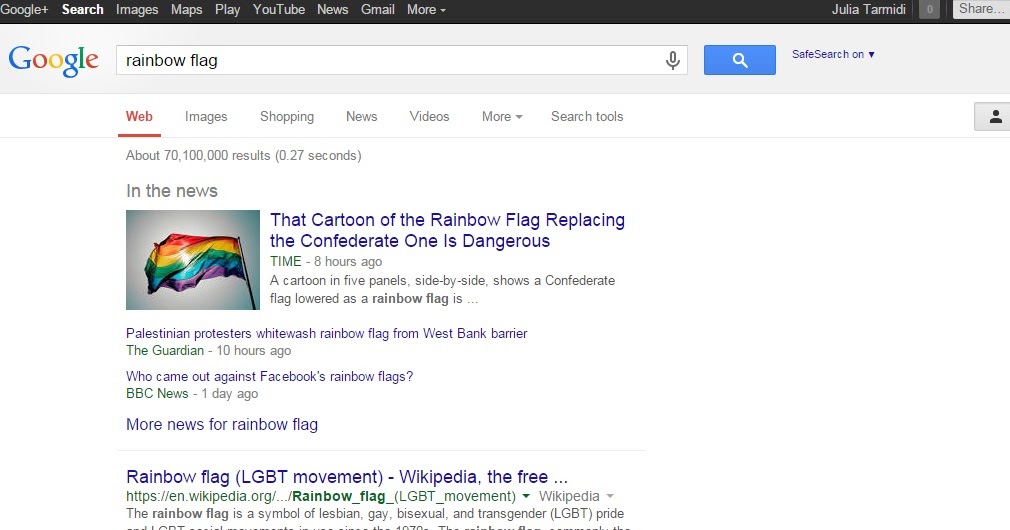Open Wikipedia Rainbow flag (LGBT movement) result
This screenshot has height=530, width=1010.
pos(347,477)
